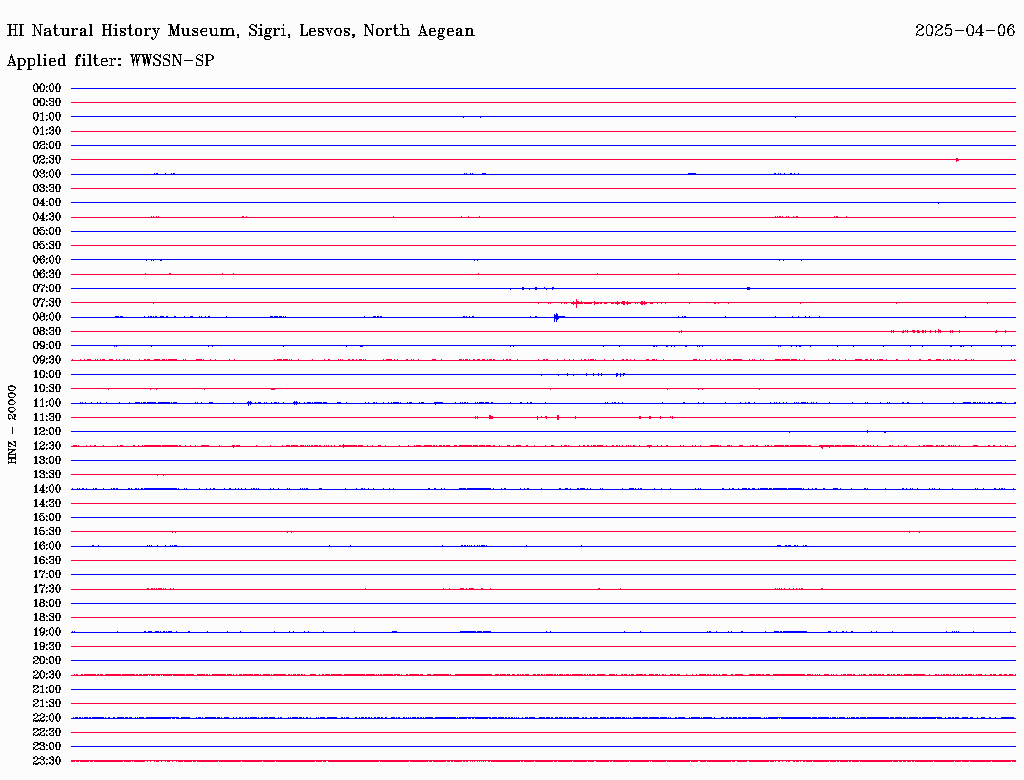The image size is (1024, 780).
Task: Click the station title 'HI Natural History Museum, Sigri, Lesvos, North Aegean'
Action: click(x=240, y=31)
